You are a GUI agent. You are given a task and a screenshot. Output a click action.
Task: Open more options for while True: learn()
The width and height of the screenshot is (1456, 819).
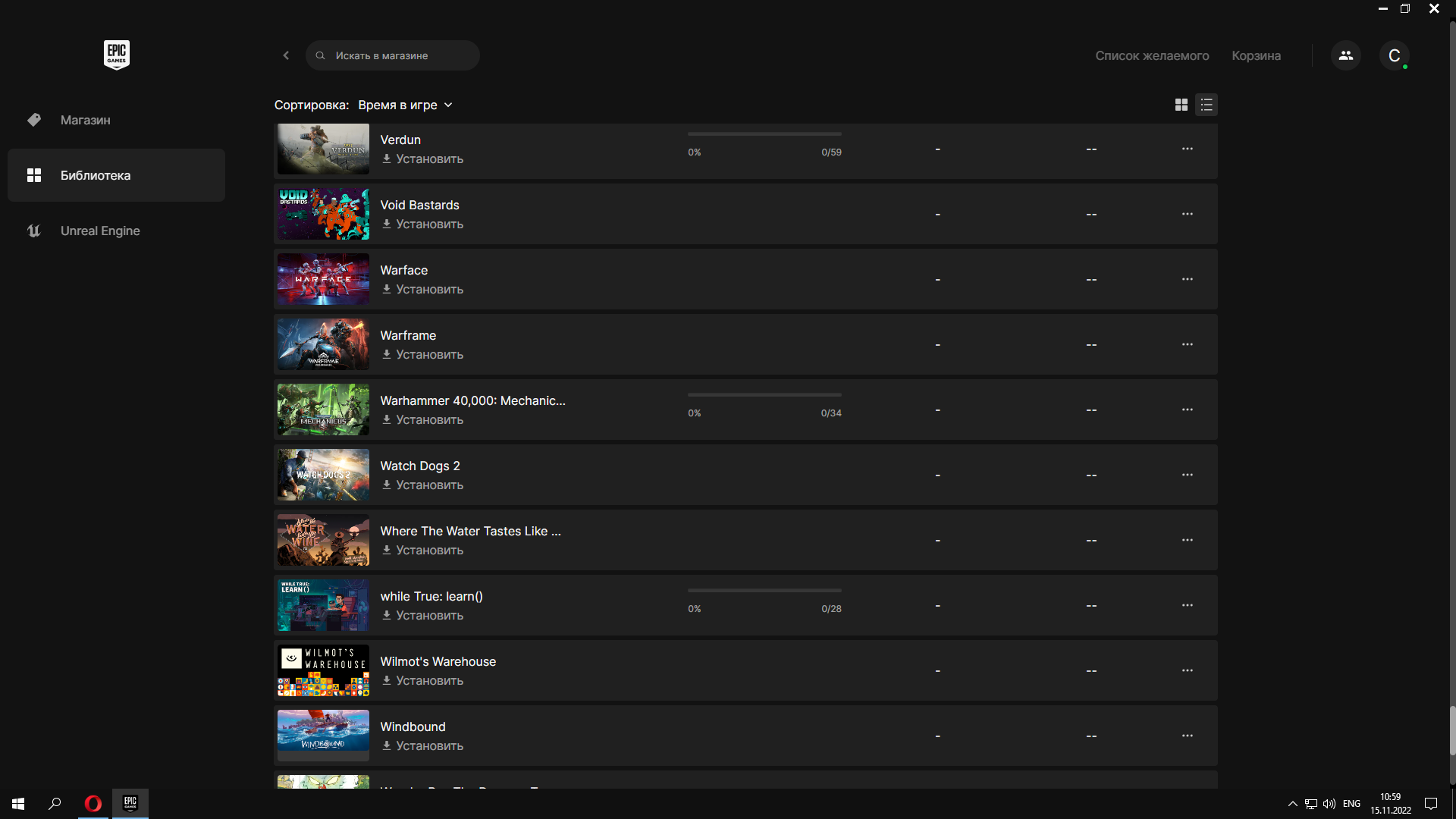pos(1187,606)
